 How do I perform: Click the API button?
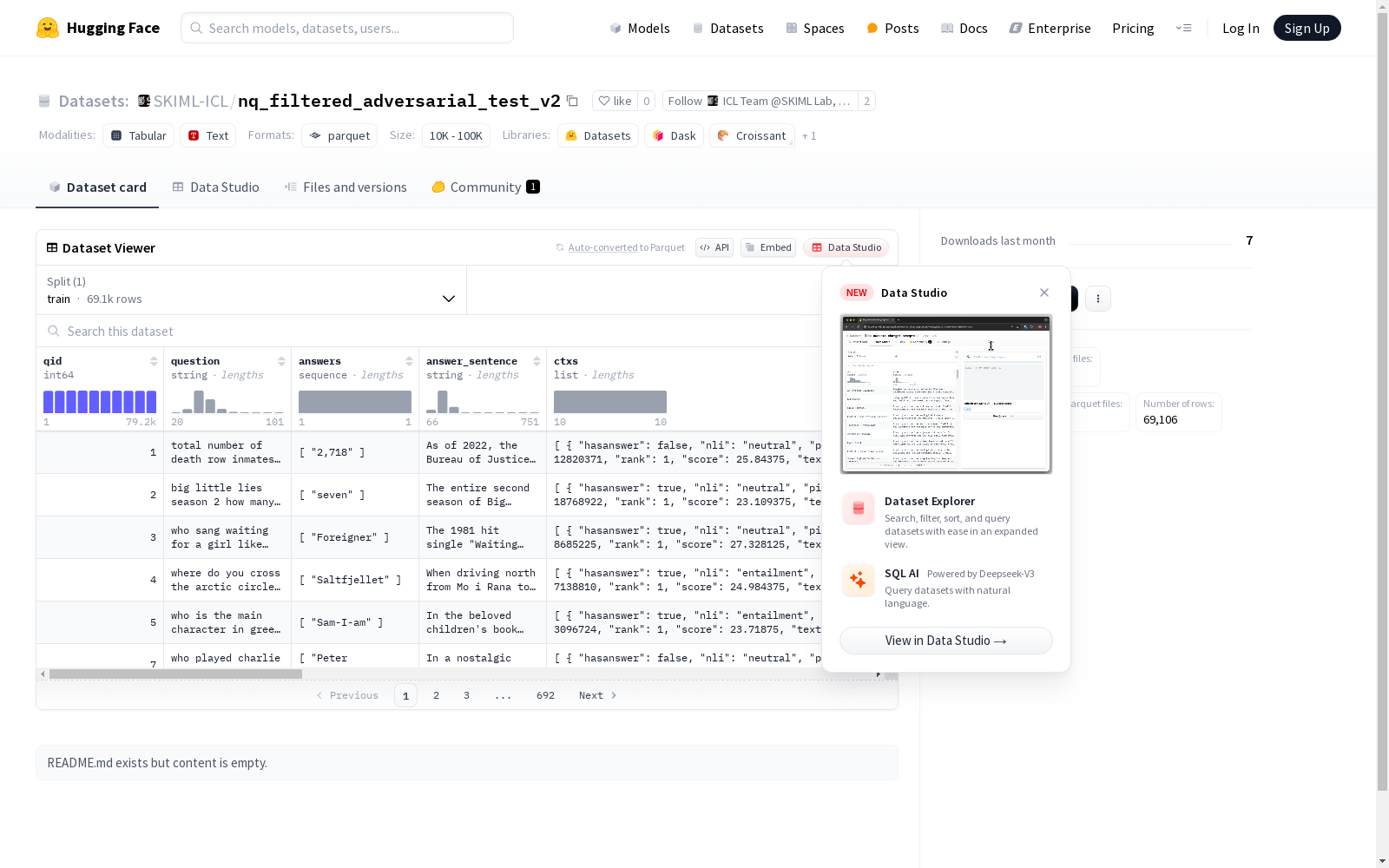714,247
